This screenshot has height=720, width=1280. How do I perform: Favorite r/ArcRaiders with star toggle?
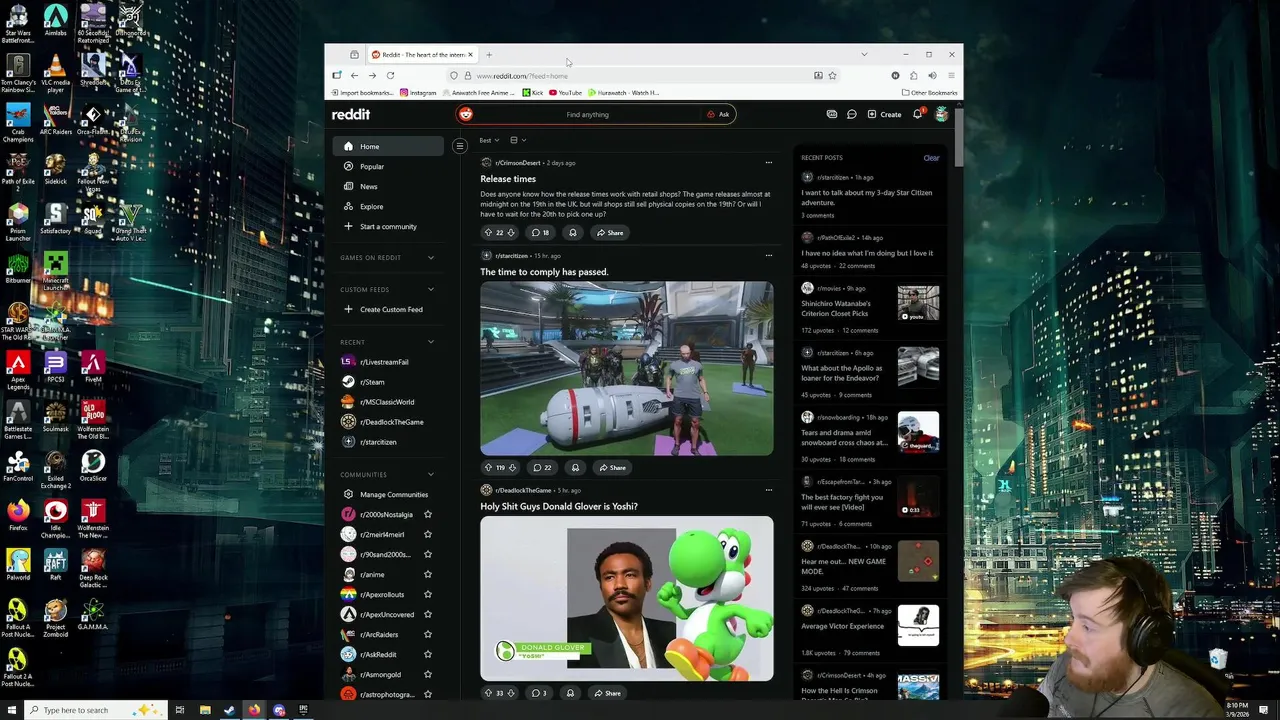427,634
